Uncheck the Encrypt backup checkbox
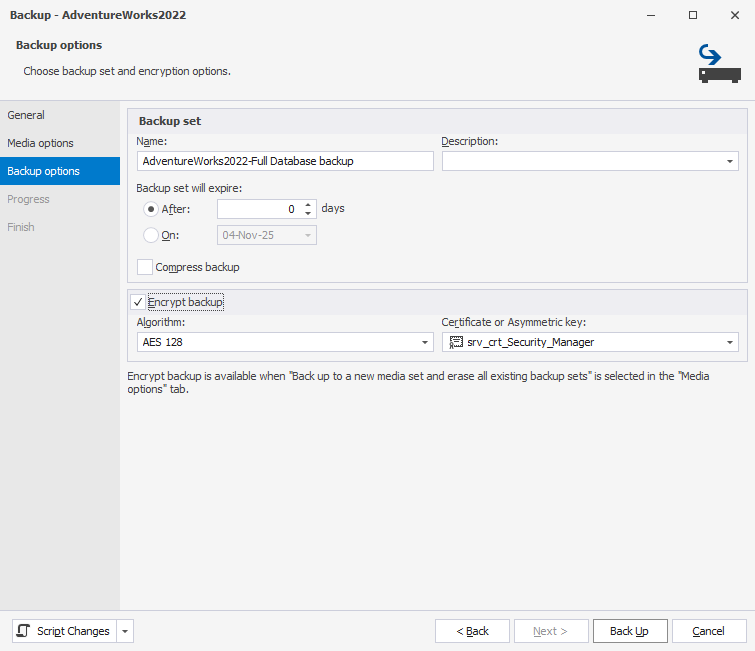This screenshot has width=755, height=651. pos(138,302)
